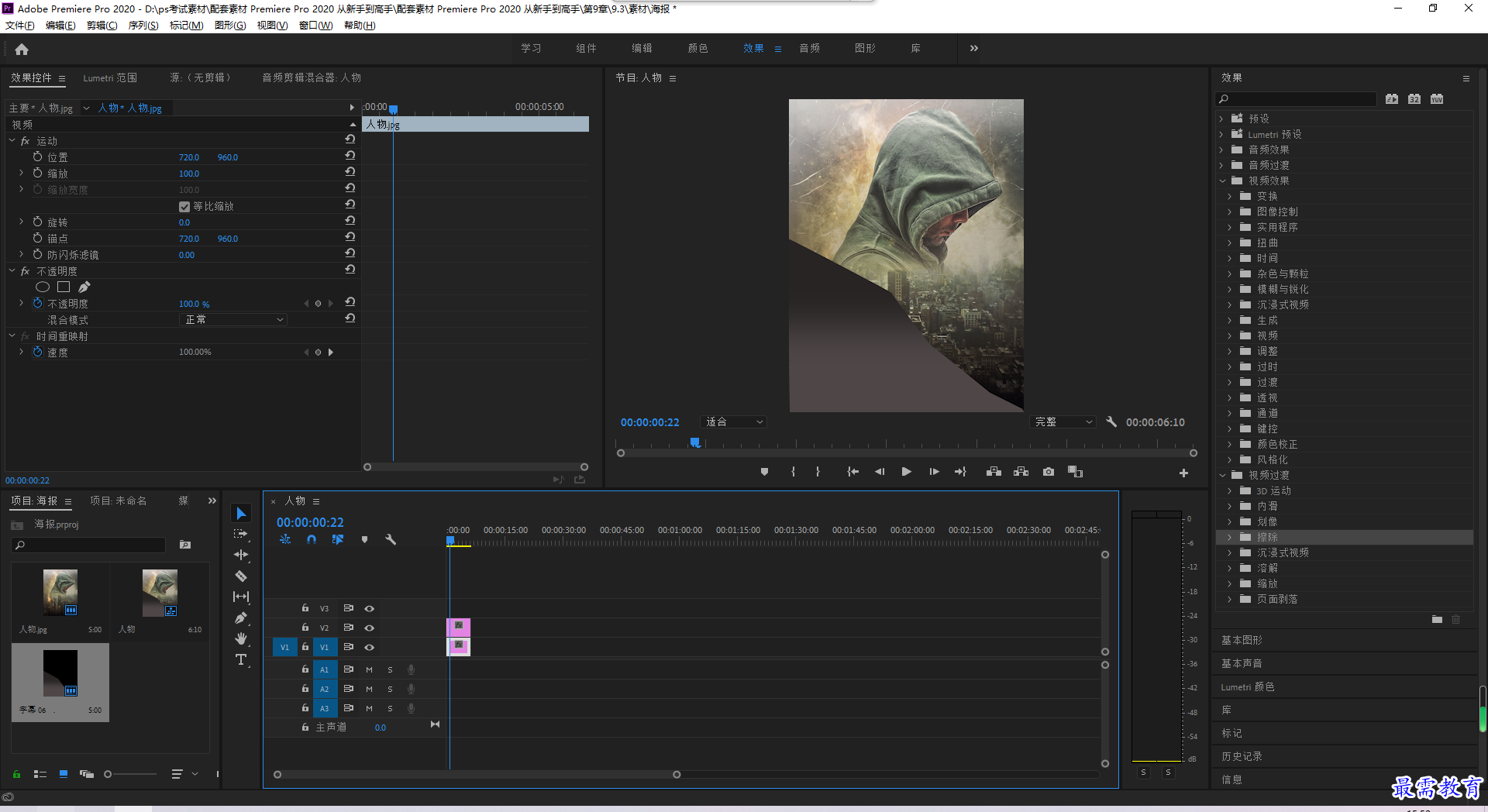Step back one frame in program monitor
1488x812 pixels.
880,472
